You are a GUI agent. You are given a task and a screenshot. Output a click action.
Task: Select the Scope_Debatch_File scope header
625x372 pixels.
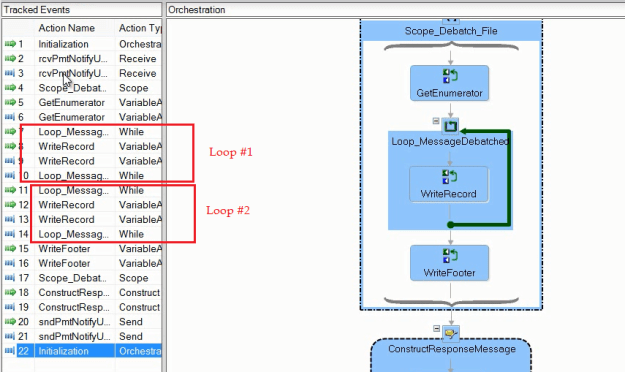(451, 31)
